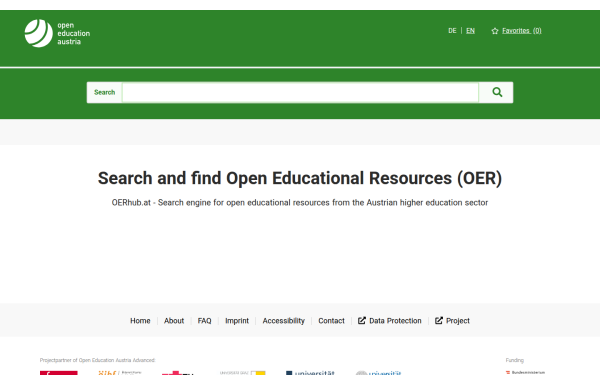Switch language to DE

point(452,31)
